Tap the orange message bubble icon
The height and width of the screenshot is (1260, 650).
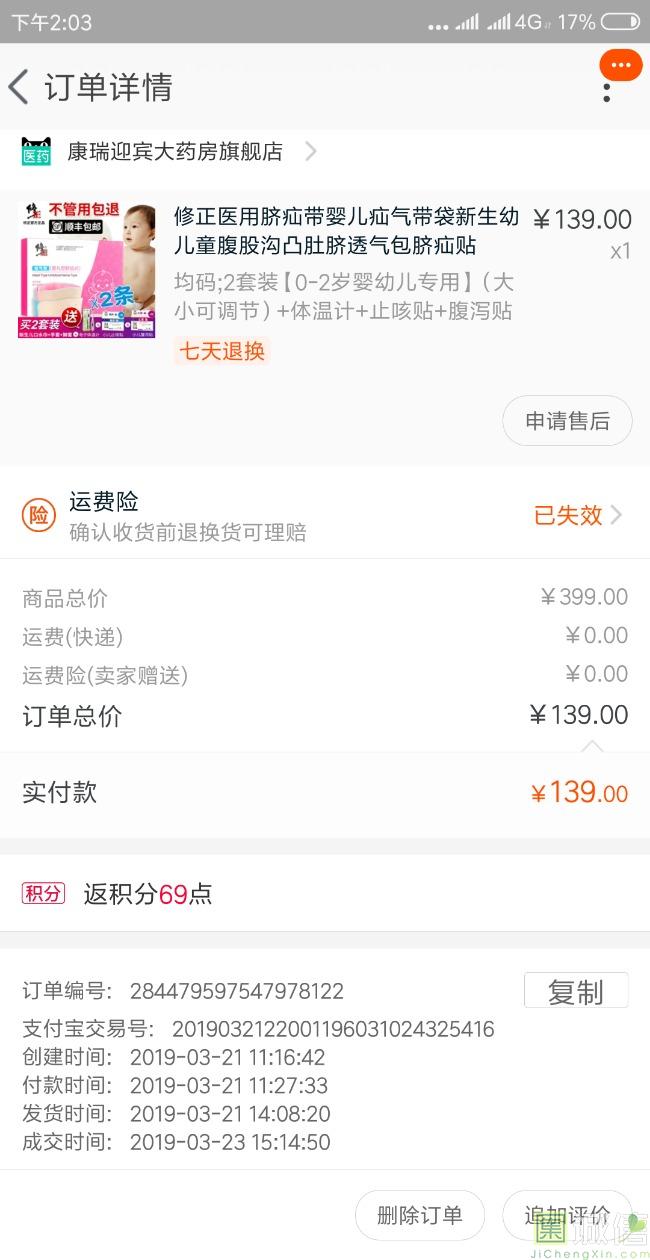point(620,65)
